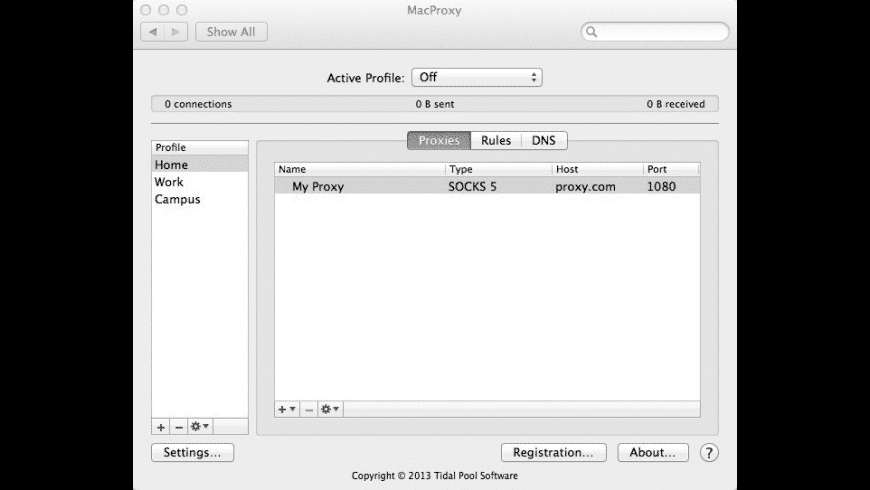
Task: Click the 0 B sent status text
Action: click(435, 104)
